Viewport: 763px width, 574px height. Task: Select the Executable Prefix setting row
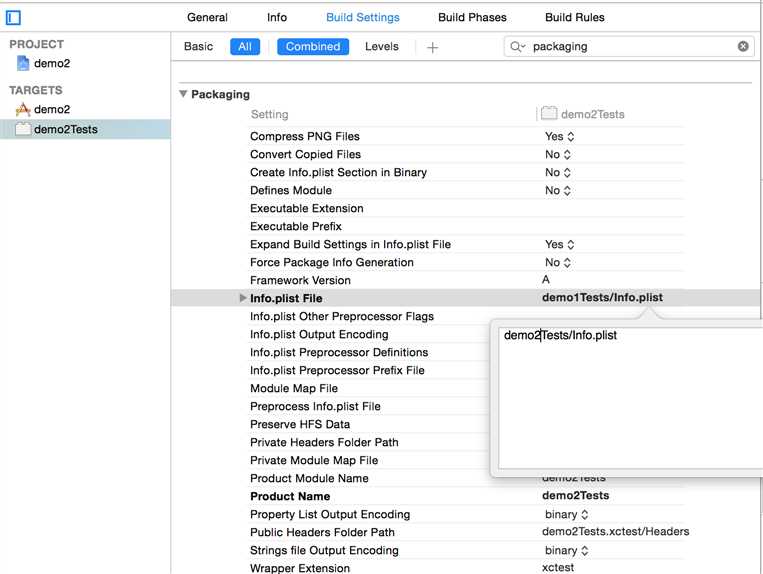pos(466,227)
